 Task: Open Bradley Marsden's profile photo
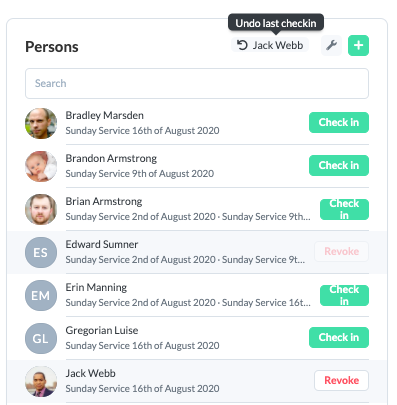click(x=41, y=123)
